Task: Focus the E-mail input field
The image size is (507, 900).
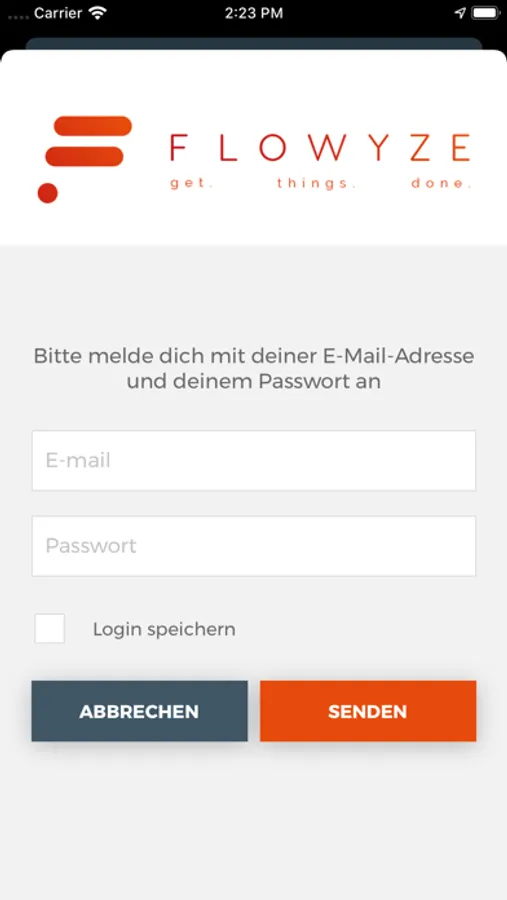Action: (254, 460)
